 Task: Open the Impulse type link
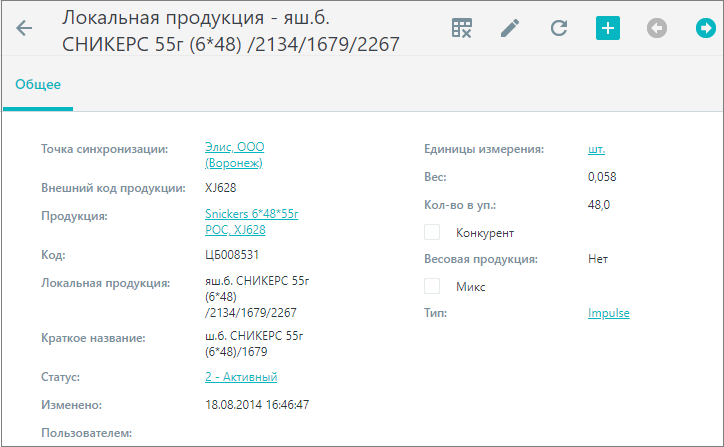tap(609, 313)
